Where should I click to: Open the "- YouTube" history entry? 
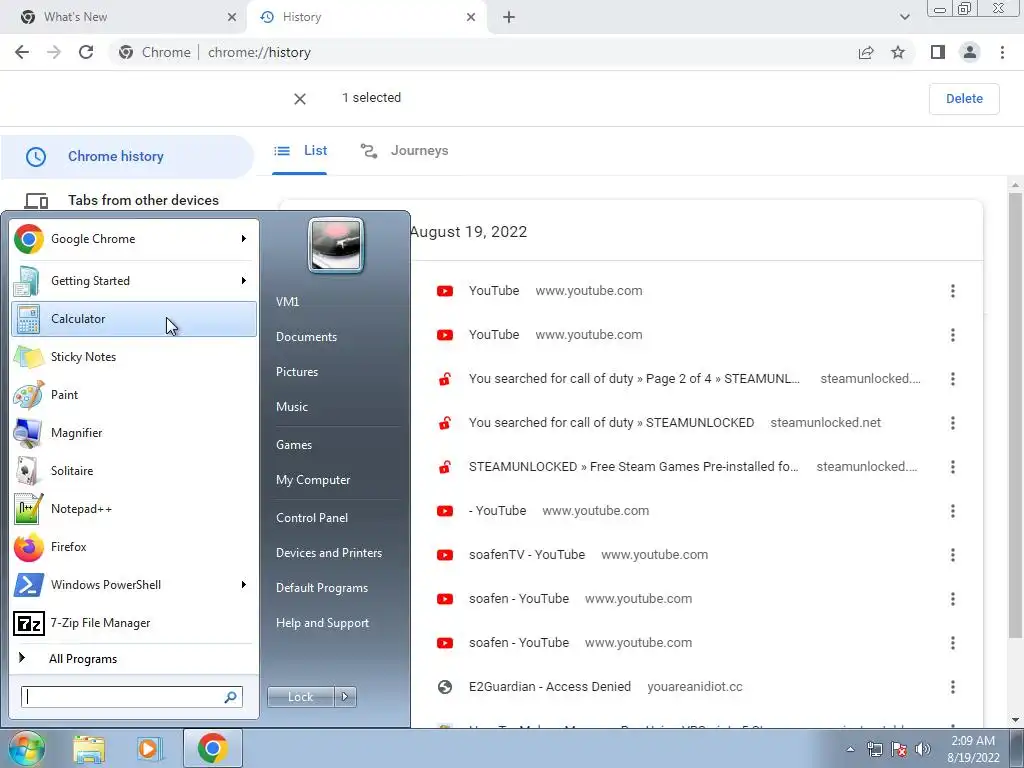(498, 511)
